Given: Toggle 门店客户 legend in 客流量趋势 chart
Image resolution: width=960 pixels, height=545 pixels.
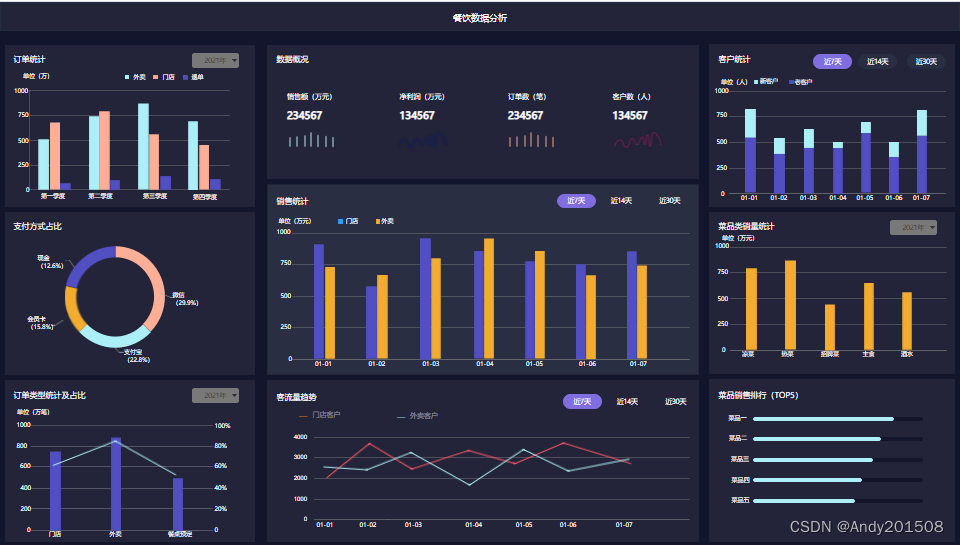Looking at the screenshot, I should click(x=320, y=415).
